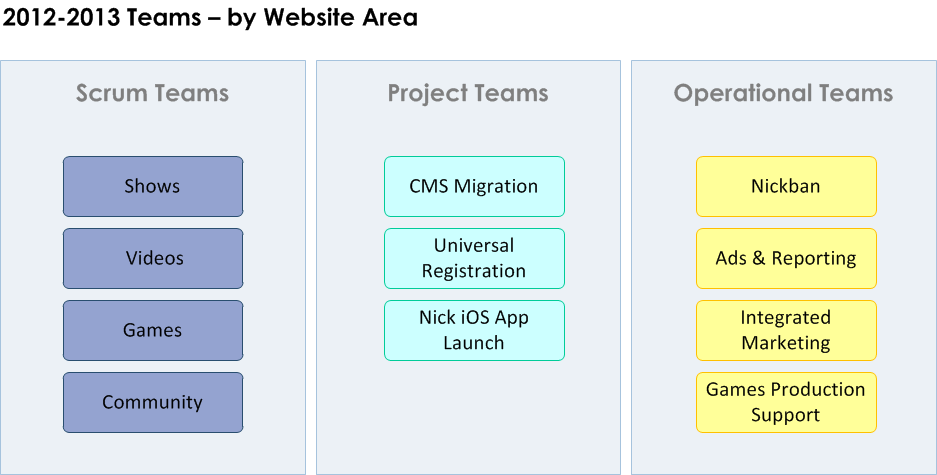Viewport: 937px width, 475px height.
Task: Select the Integrated Marketing box
Action: pos(786,330)
